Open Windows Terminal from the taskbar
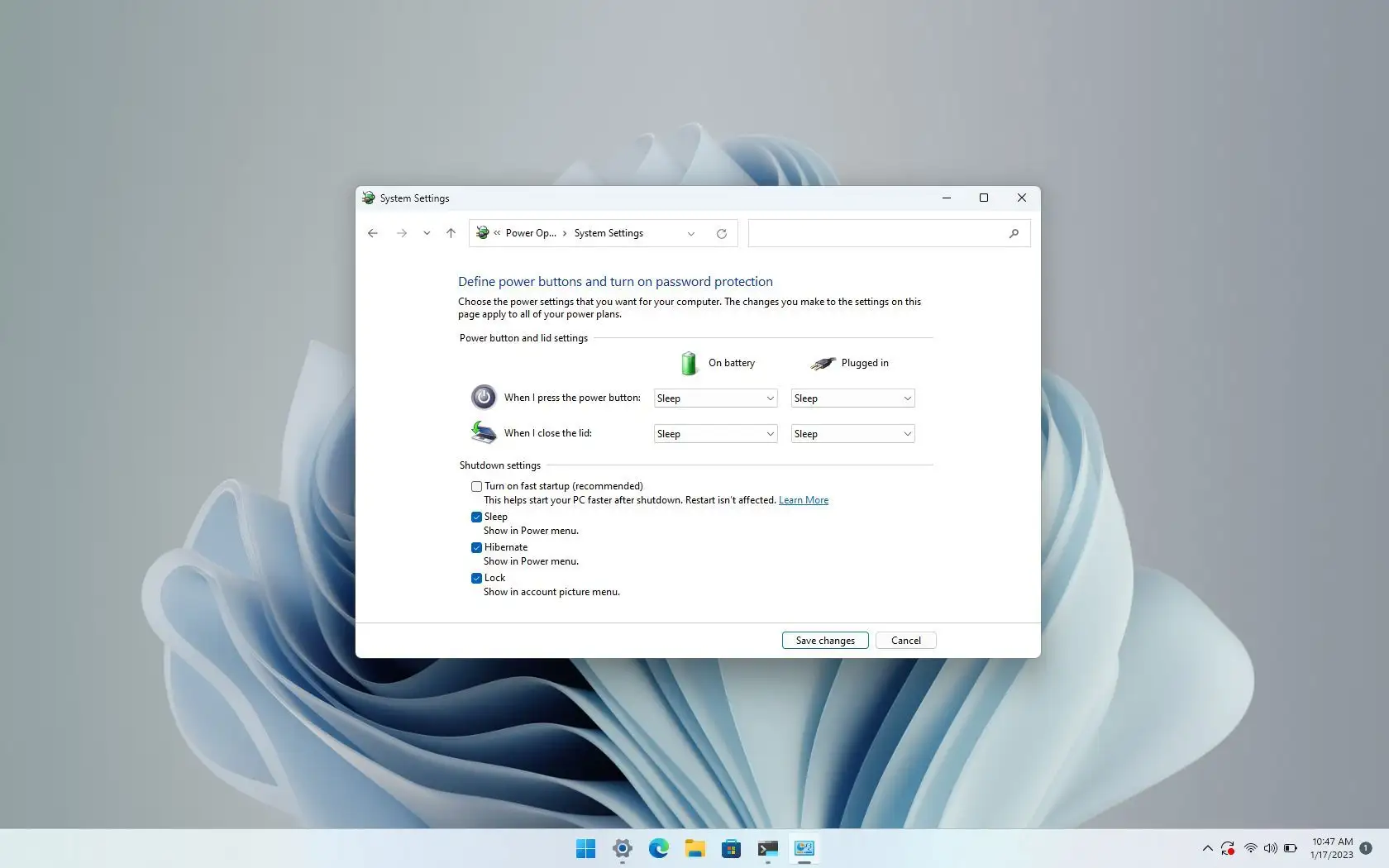Image resolution: width=1389 pixels, height=868 pixels. [x=767, y=849]
